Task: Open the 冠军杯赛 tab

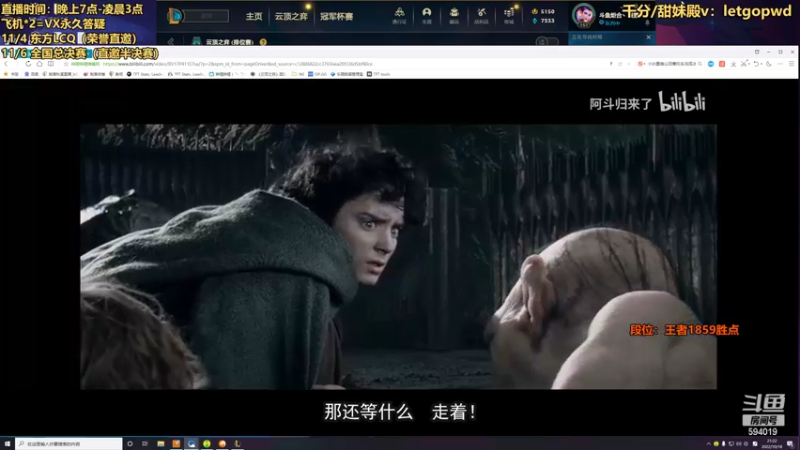Action: click(x=336, y=16)
